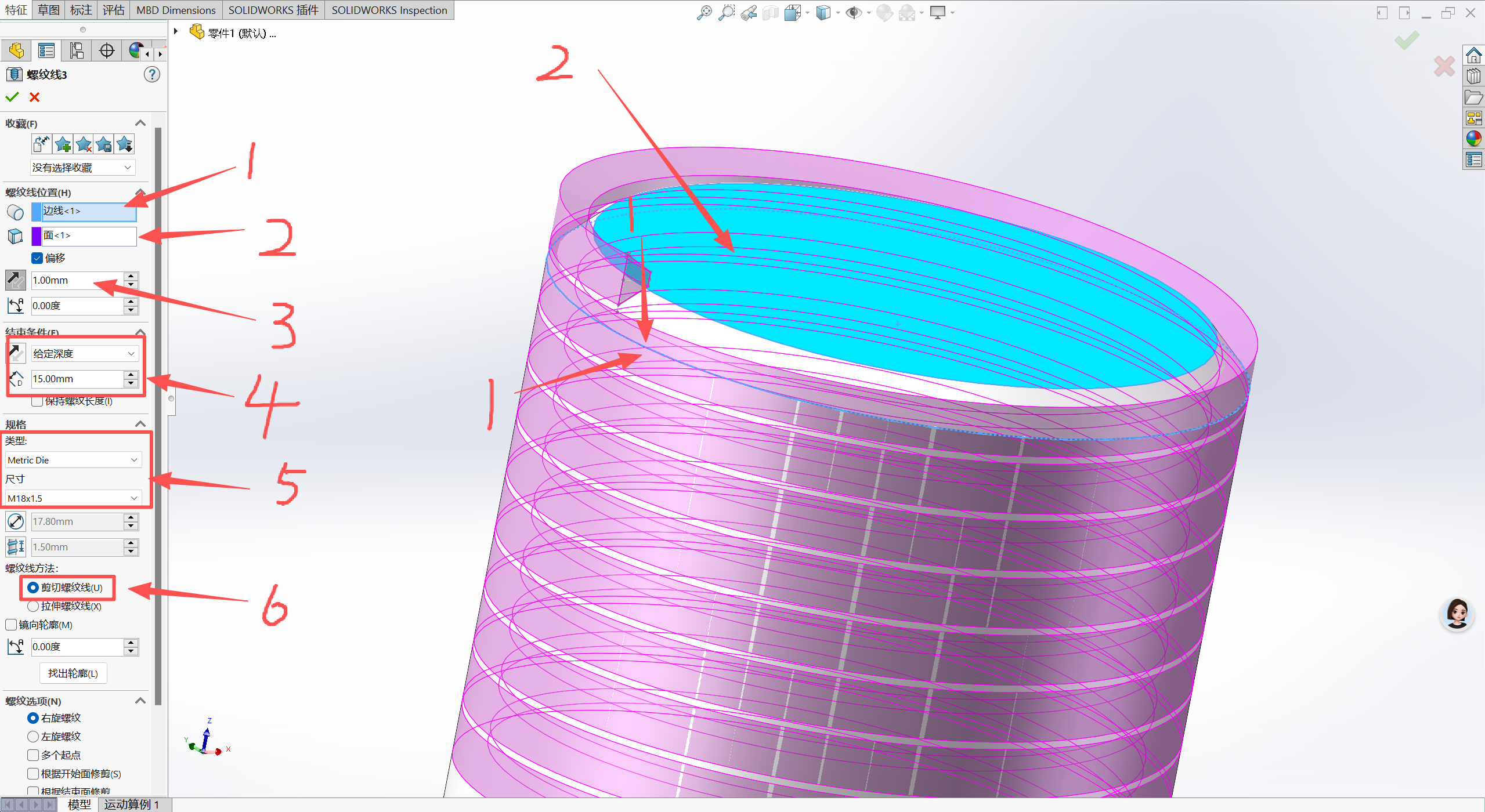
Task: Cancel the thread with the red X
Action: point(35,97)
